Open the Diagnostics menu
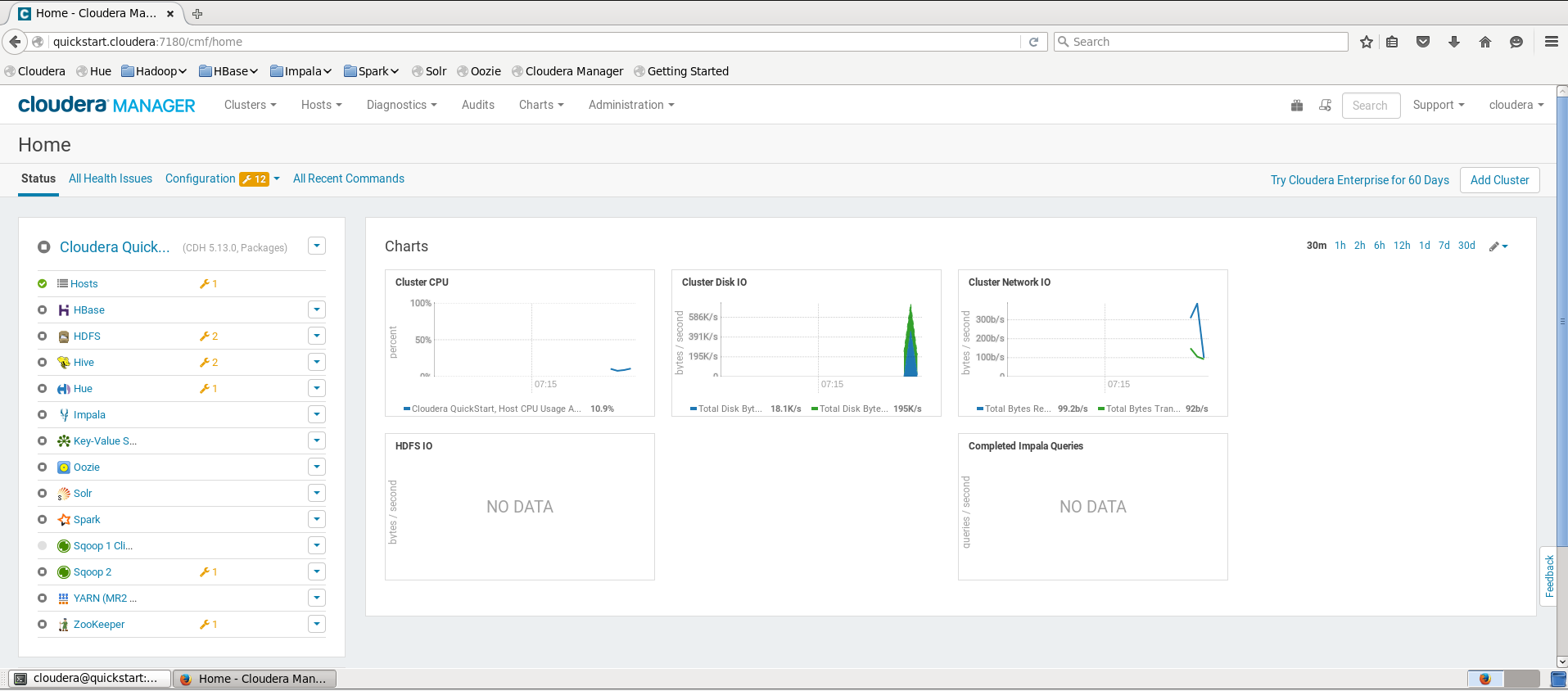Viewport: 1568px width, 691px height. (x=401, y=105)
